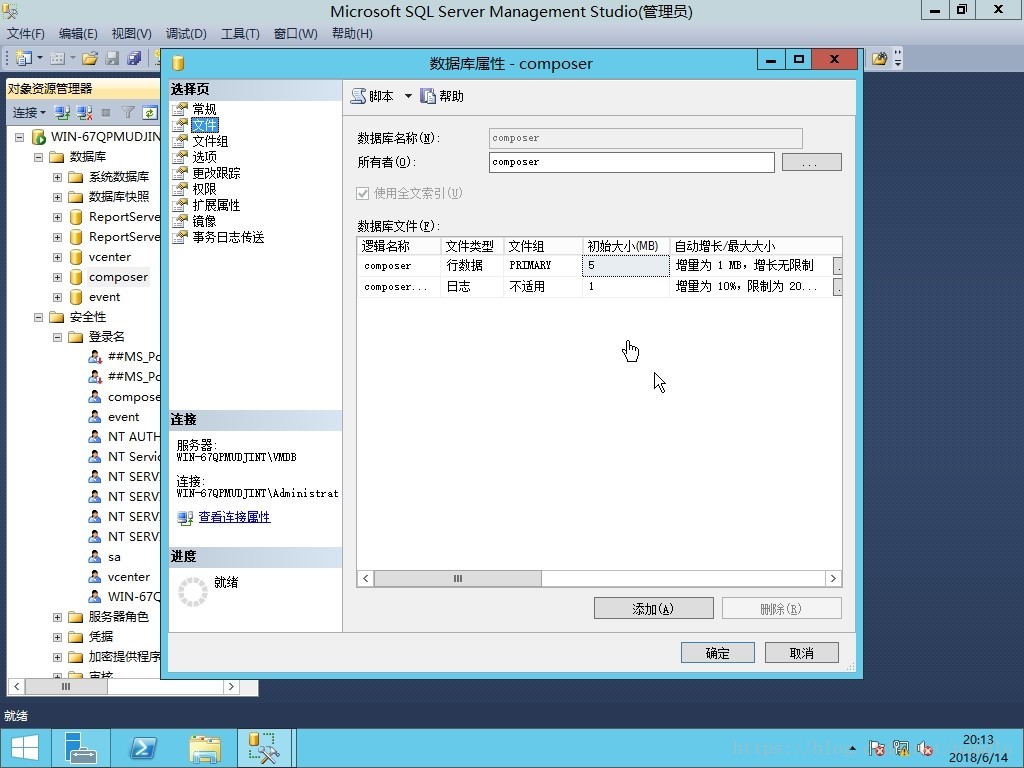Open the file-open folder toolbar icon

click(x=89, y=58)
